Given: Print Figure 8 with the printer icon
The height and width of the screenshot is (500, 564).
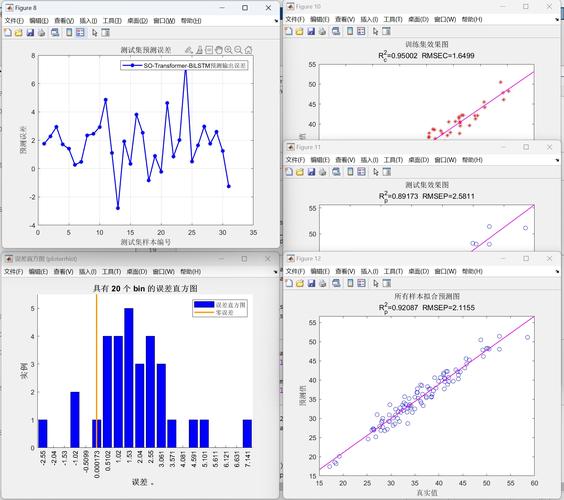Looking at the screenshot, I should point(42,33).
